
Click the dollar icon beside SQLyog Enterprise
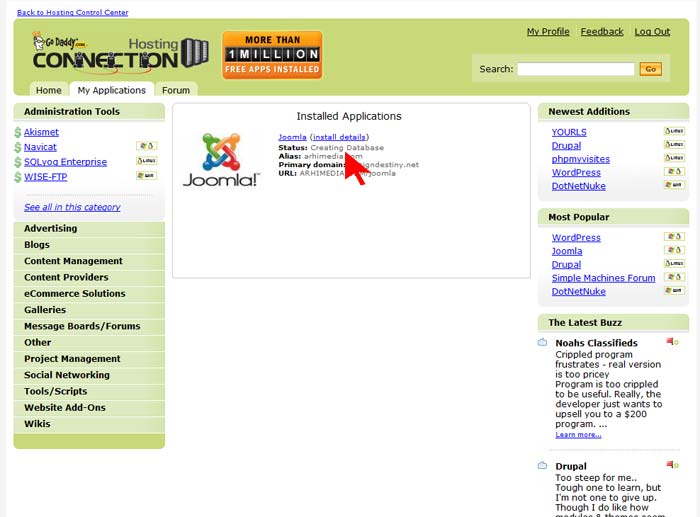pyautogui.click(x=18, y=162)
